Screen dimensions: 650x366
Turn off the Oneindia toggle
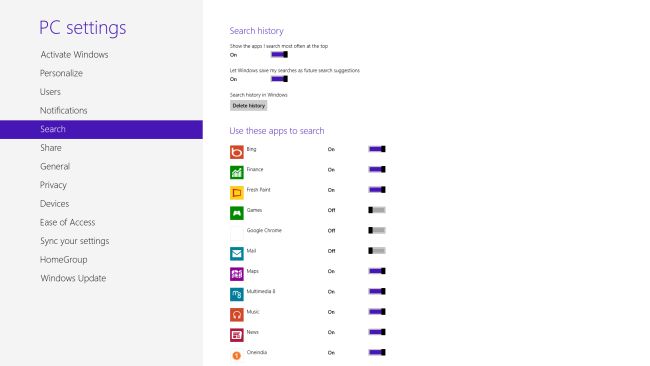[377, 352]
